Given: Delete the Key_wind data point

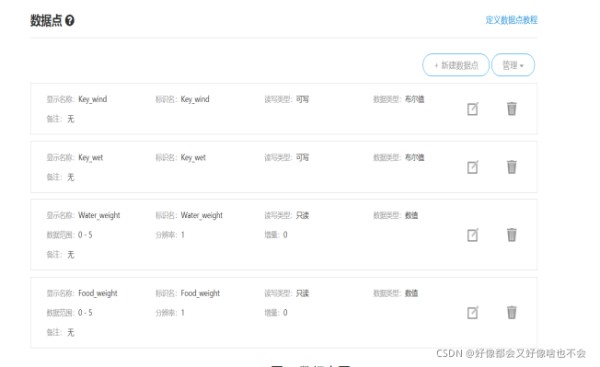Looking at the screenshot, I should [512, 109].
